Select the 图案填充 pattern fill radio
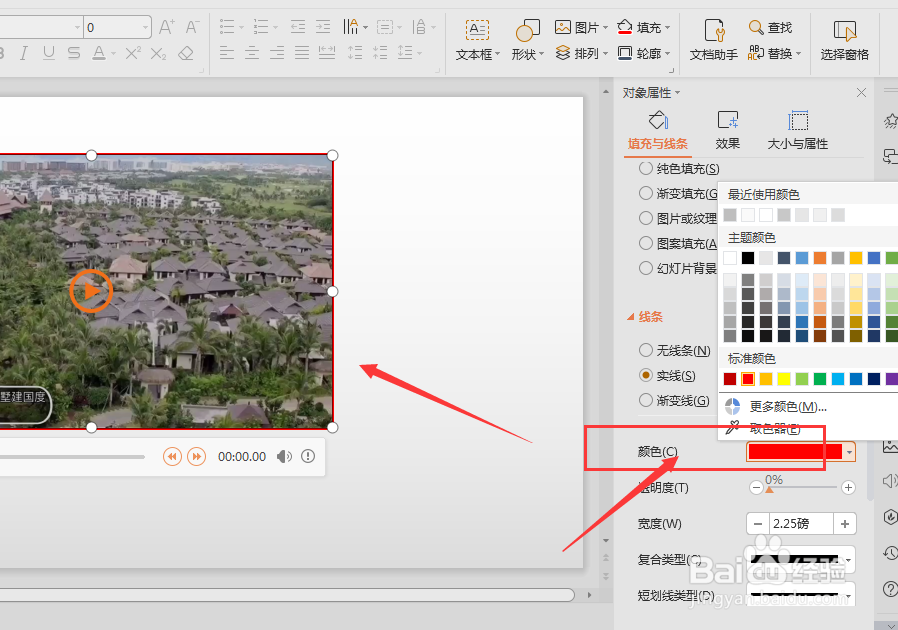Image resolution: width=898 pixels, height=630 pixels. click(x=645, y=243)
